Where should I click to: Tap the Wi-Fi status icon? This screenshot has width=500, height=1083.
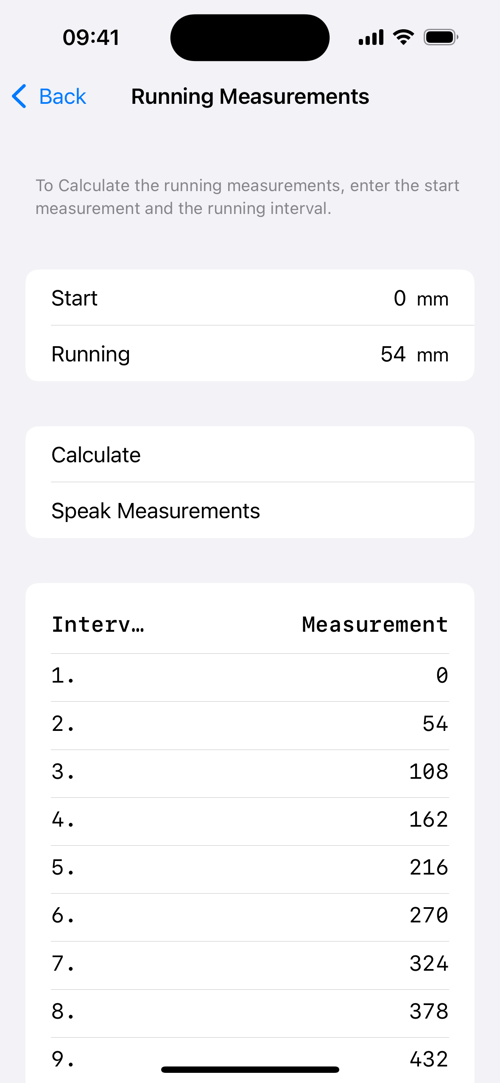click(403, 37)
